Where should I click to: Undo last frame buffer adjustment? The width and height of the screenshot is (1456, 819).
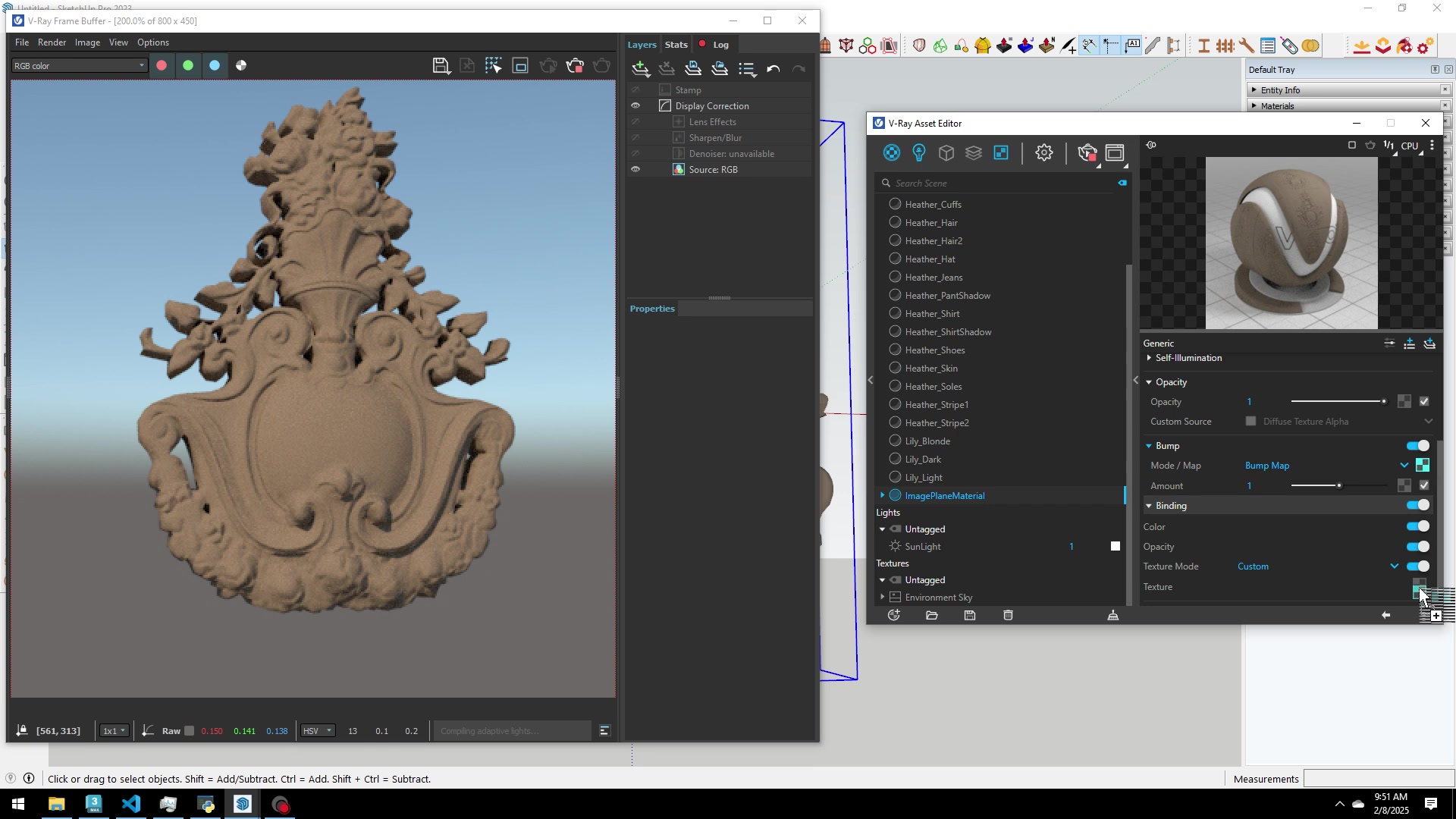pyautogui.click(x=773, y=68)
